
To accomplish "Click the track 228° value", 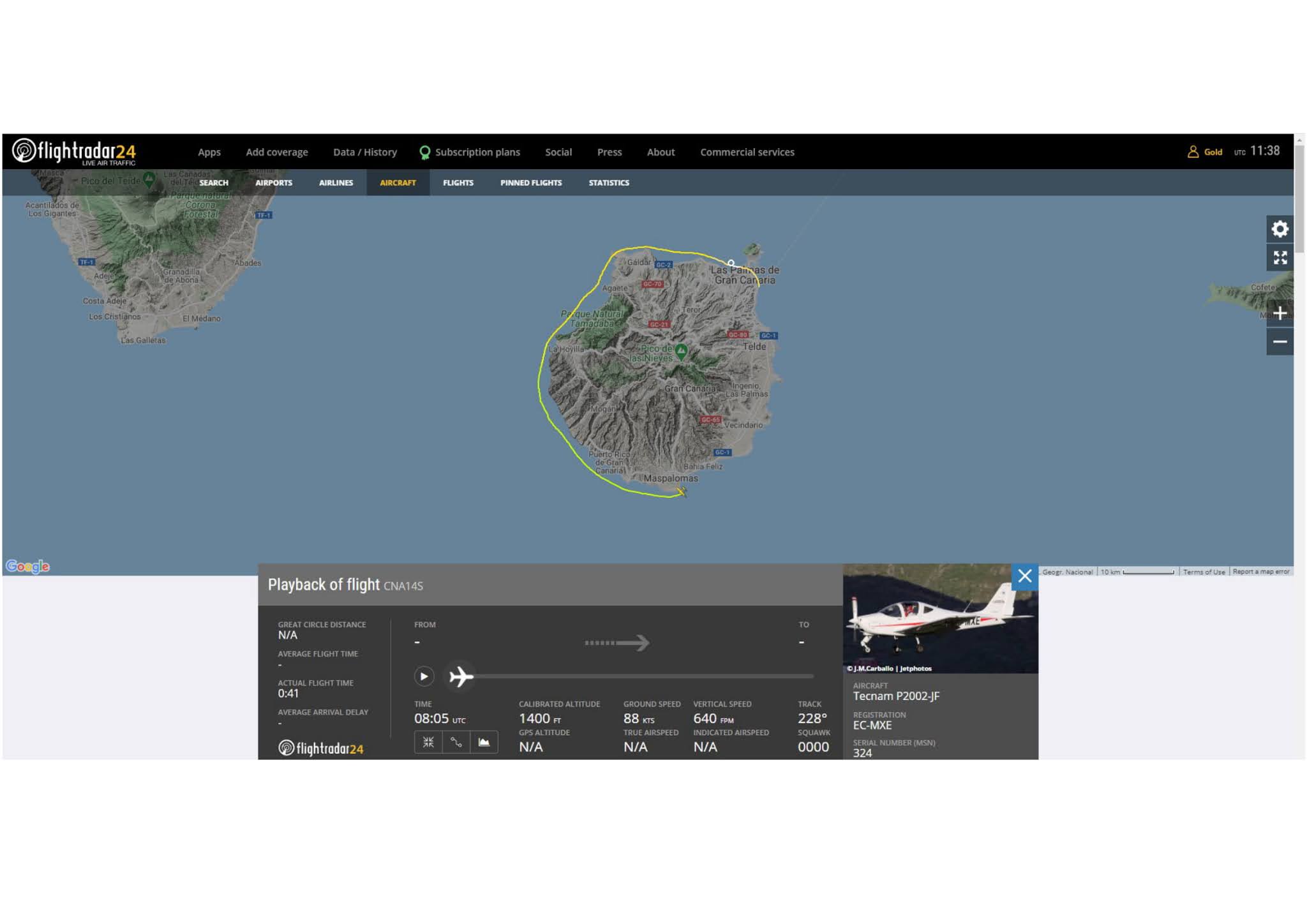I will [812, 719].
